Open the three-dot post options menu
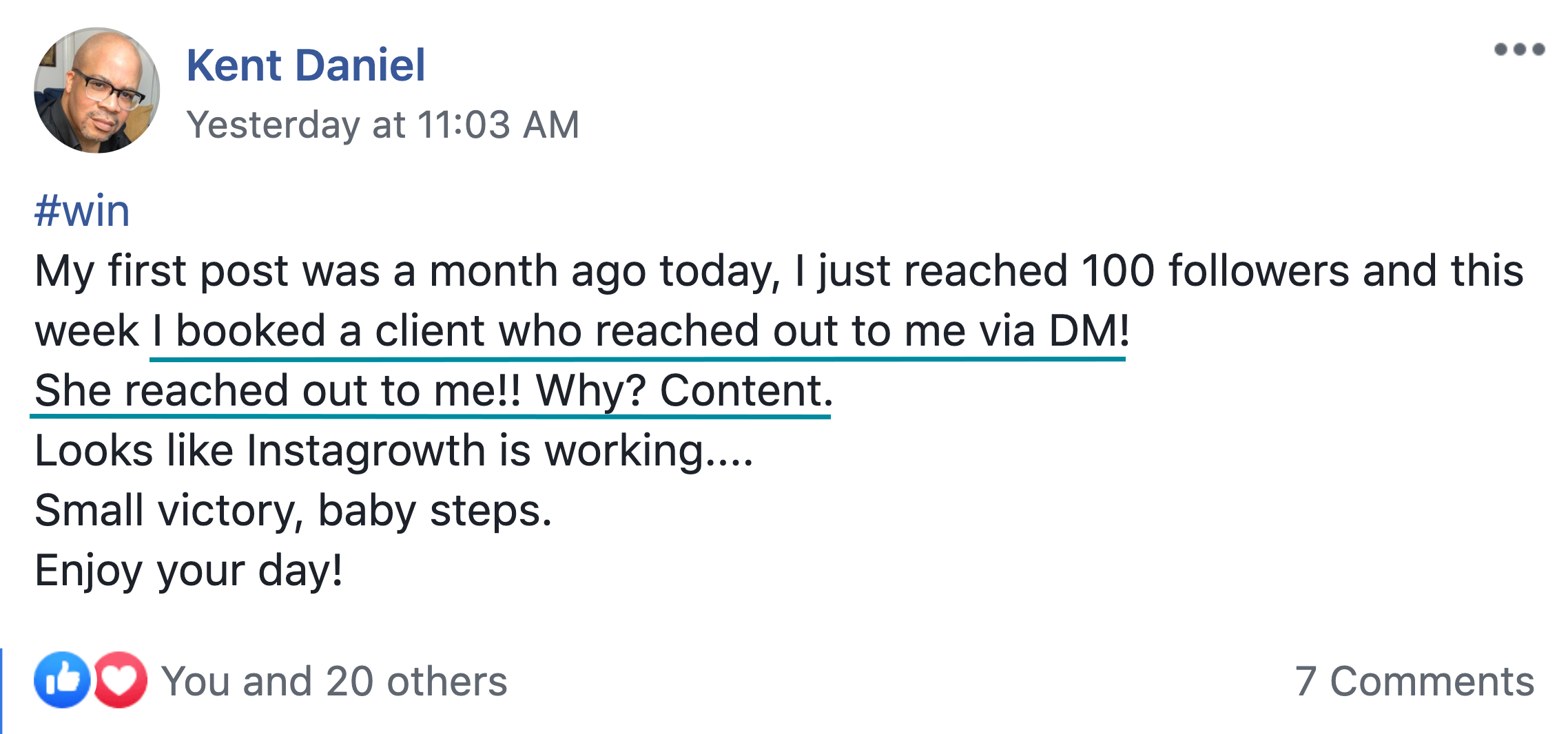 1519,50
